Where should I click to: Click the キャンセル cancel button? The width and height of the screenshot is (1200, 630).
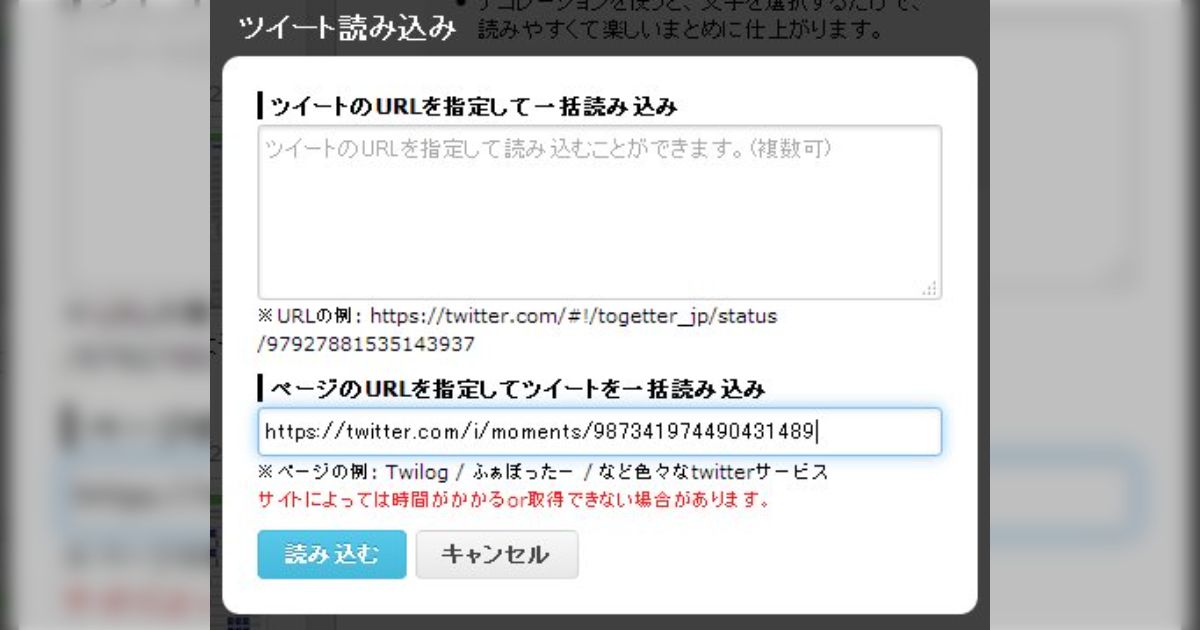[497, 554]
